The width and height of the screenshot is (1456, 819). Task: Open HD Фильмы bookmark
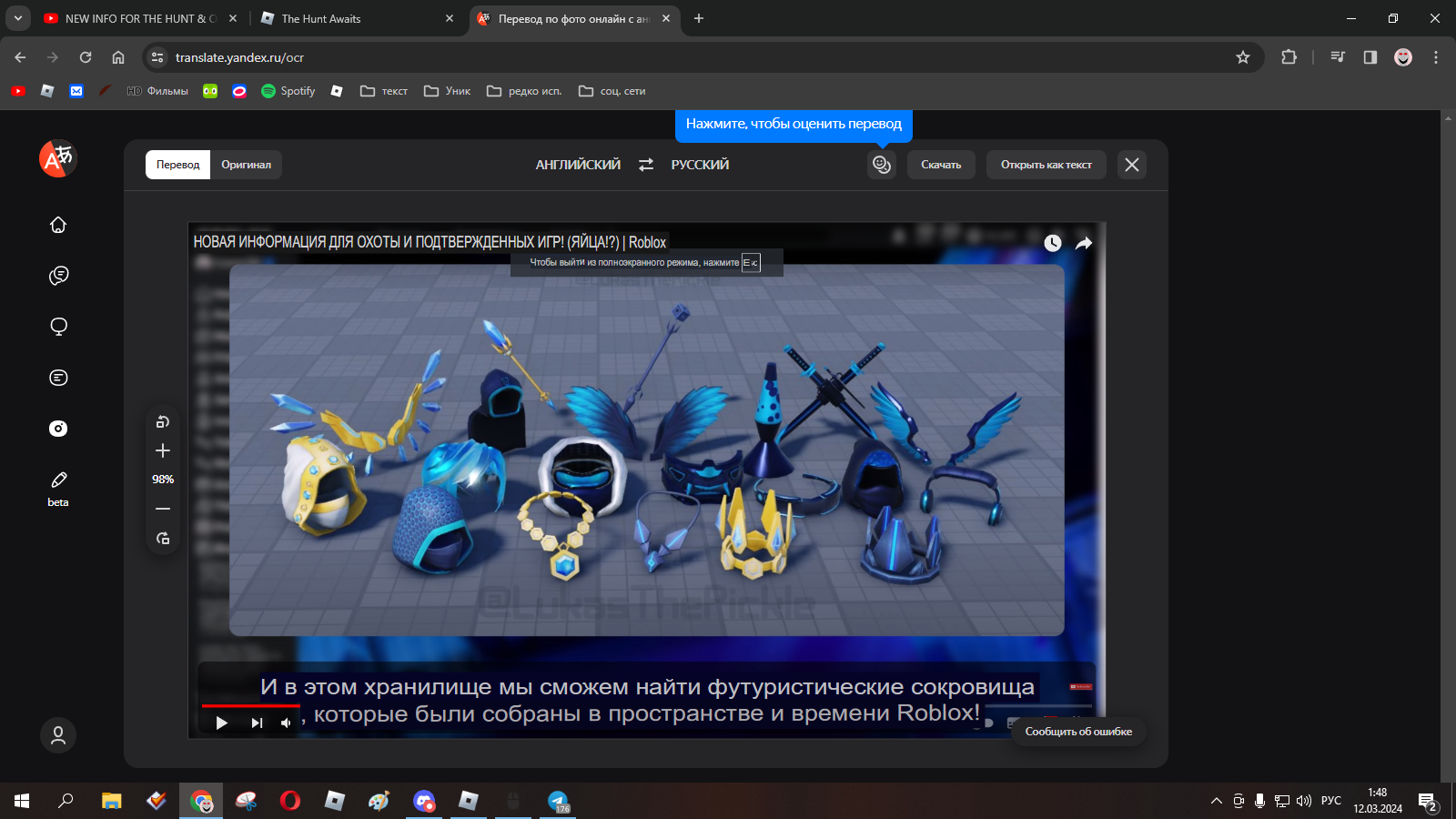(x=158, y=91)
